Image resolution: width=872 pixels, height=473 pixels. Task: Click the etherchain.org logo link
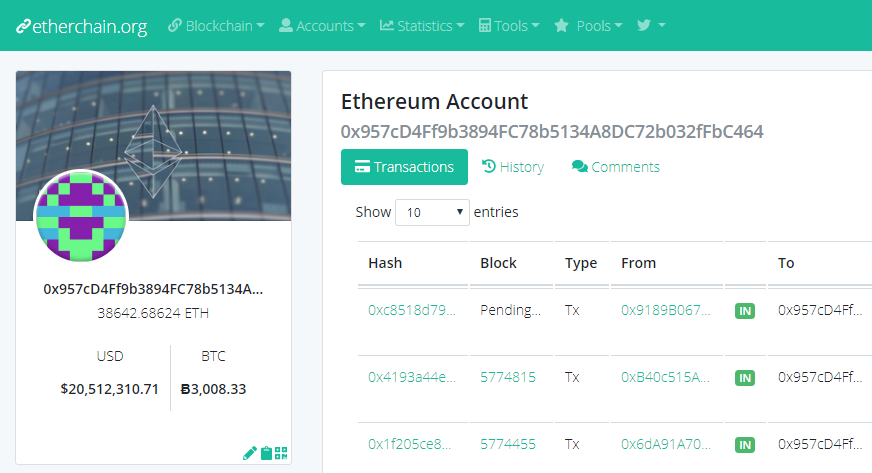[82, 26]
